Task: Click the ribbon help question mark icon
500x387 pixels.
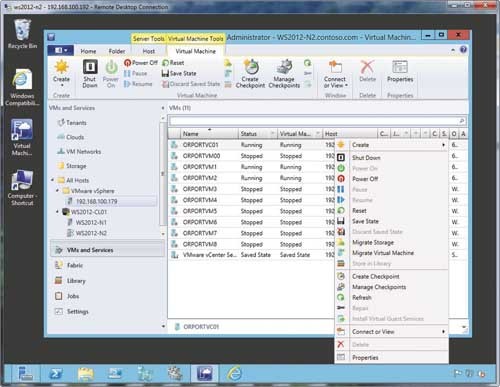Action: tap(463, 50)
